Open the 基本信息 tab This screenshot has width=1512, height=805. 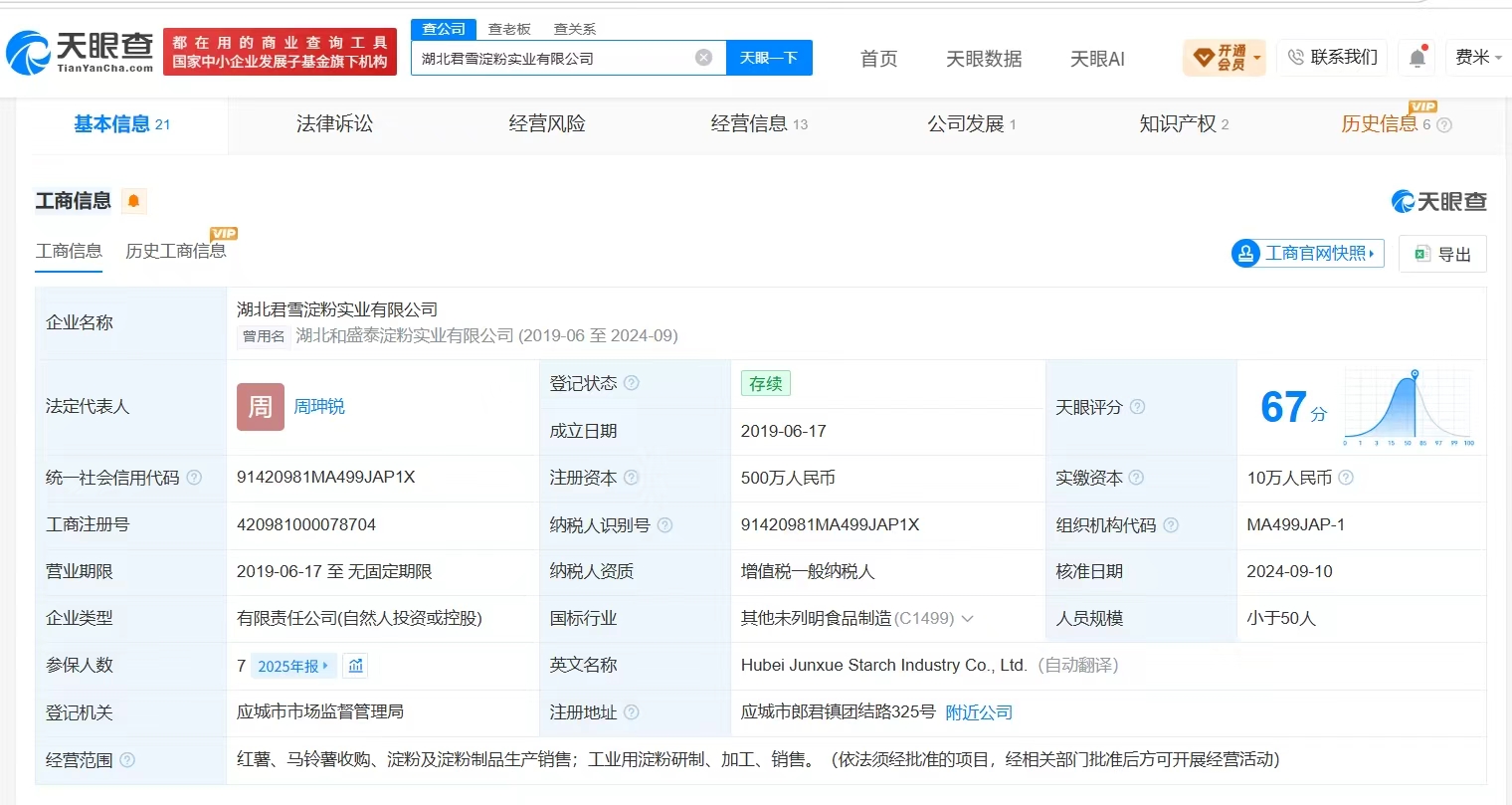[x=121, y=124]
